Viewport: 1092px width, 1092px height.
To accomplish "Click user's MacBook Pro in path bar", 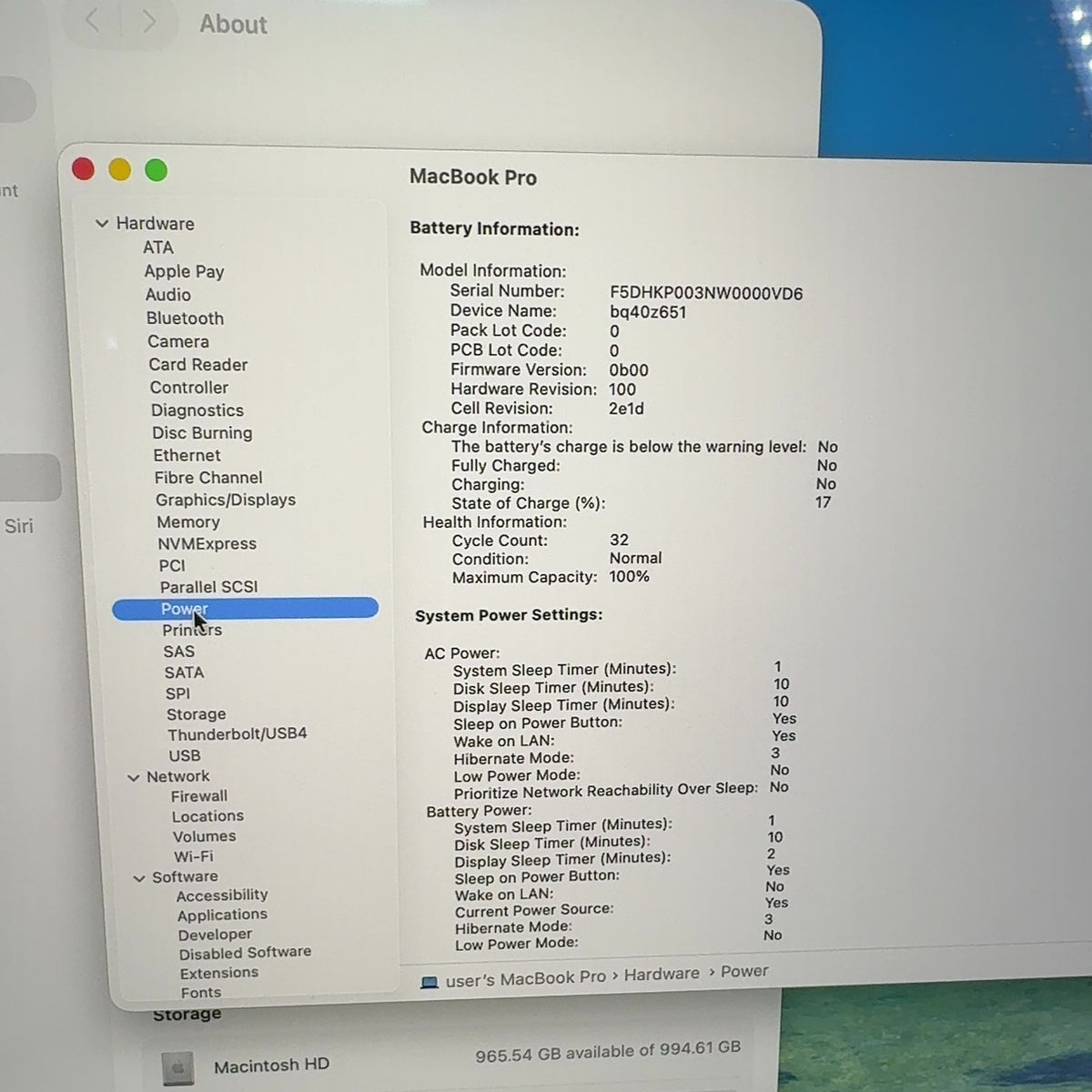I will [x=525, y=978].
